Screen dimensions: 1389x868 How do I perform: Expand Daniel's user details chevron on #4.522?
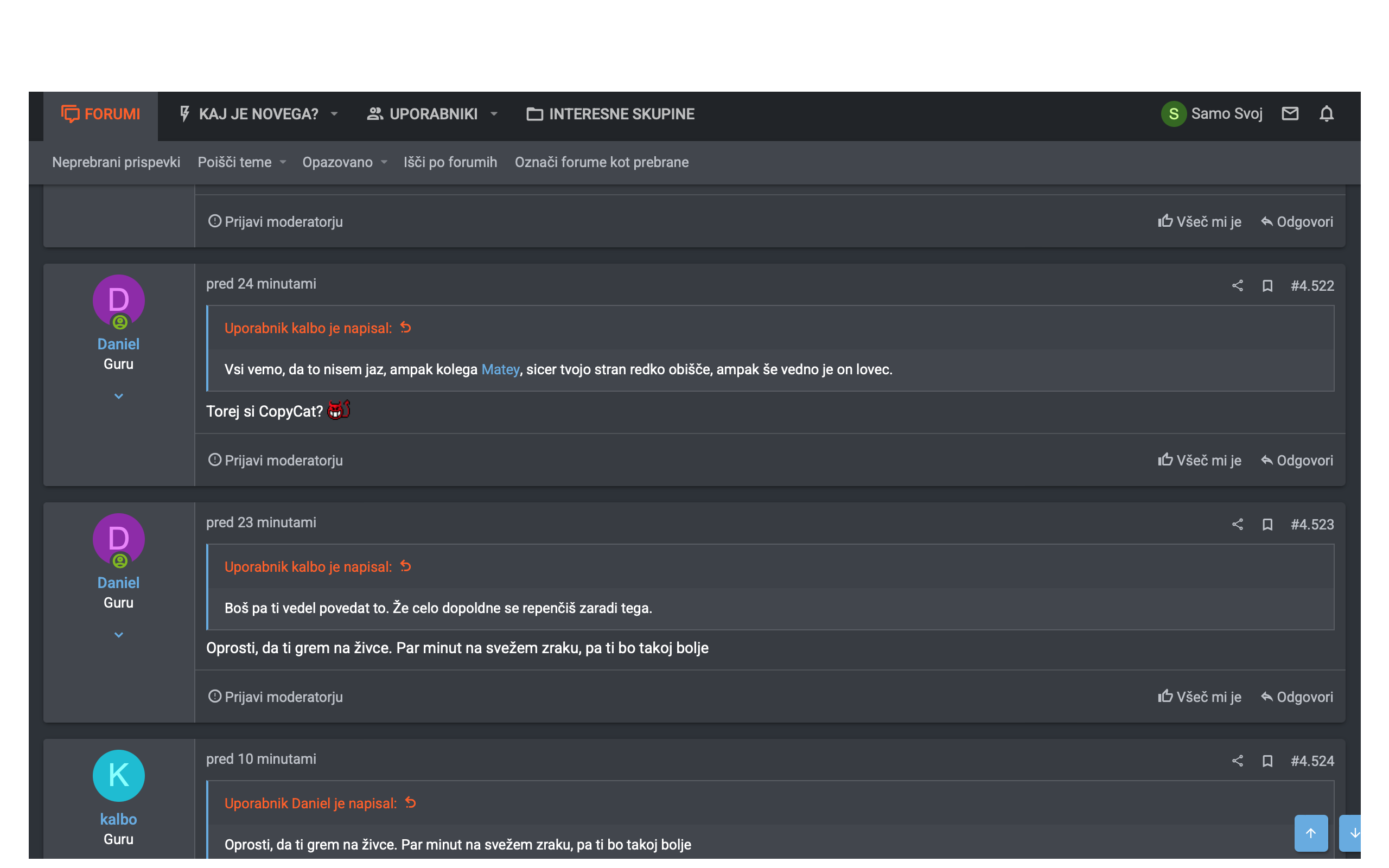[119, 396]
